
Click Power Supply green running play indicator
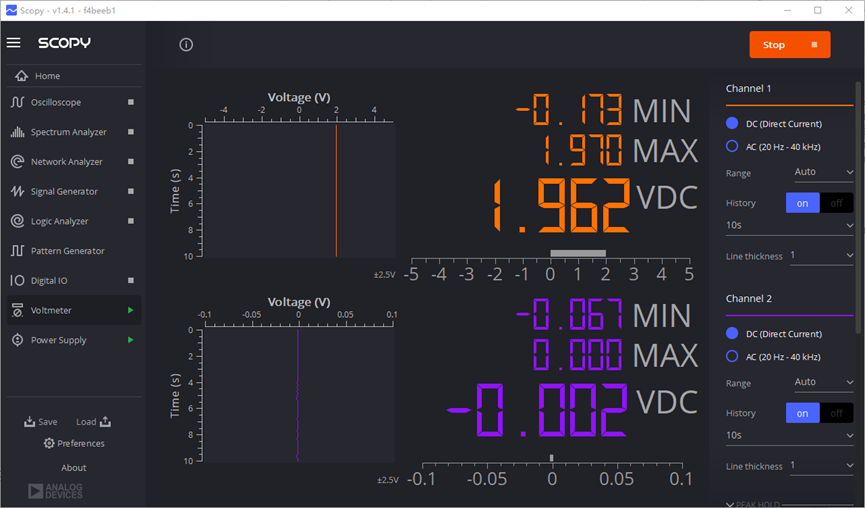click(131, 340)
